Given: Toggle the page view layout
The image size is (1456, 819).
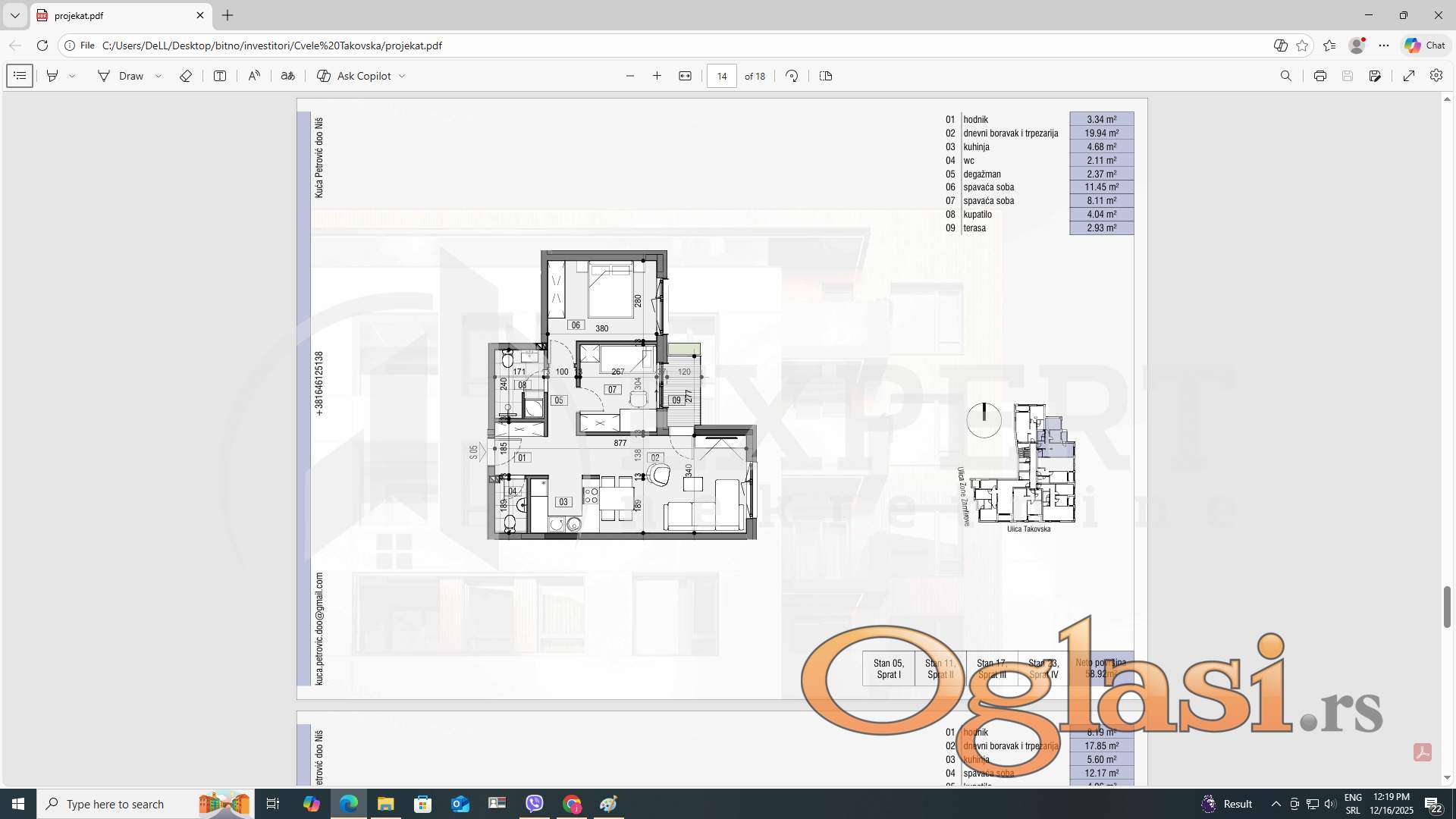Looking at the screenshot, I should click(826, 76).
